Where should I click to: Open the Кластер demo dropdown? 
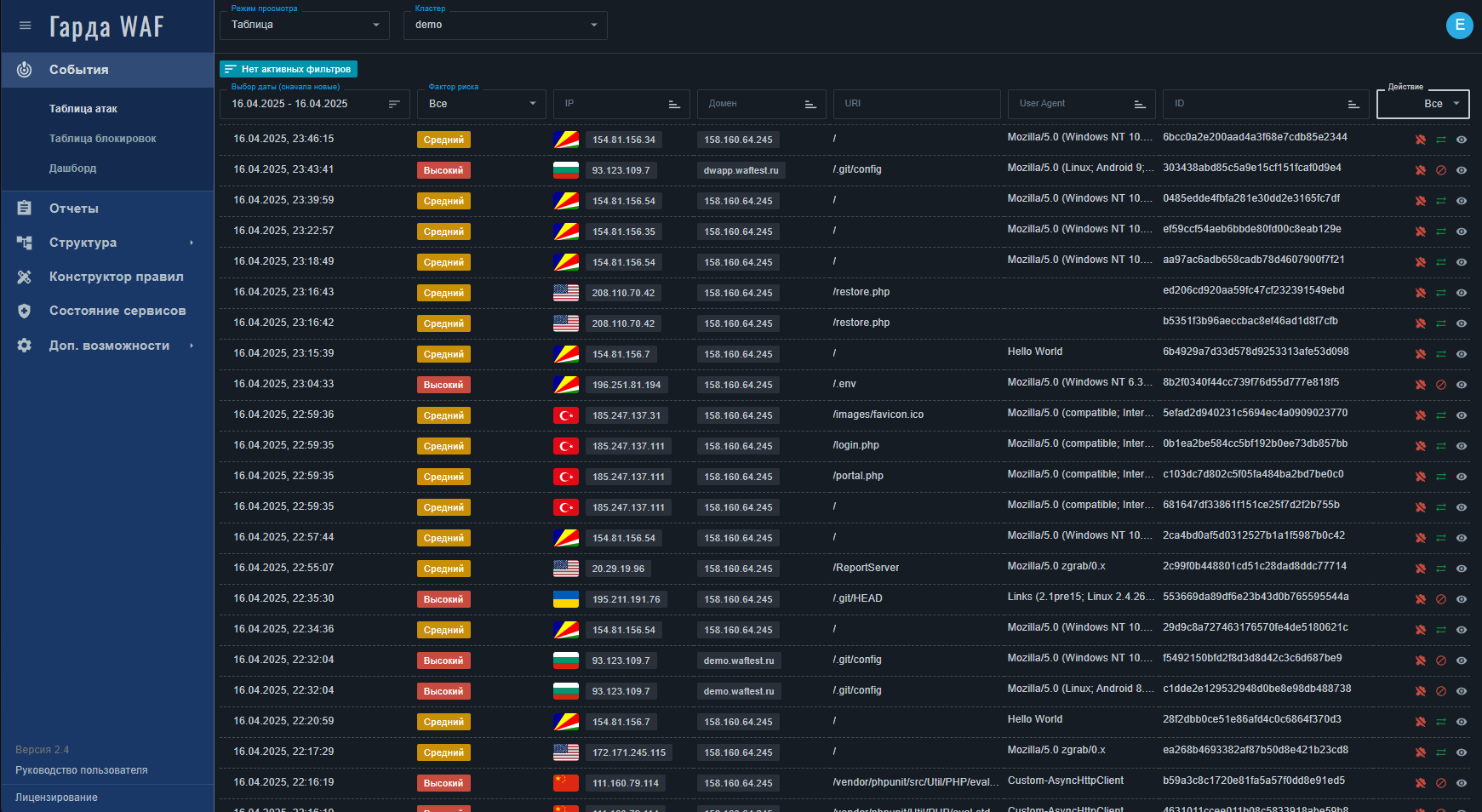point(505,26)
